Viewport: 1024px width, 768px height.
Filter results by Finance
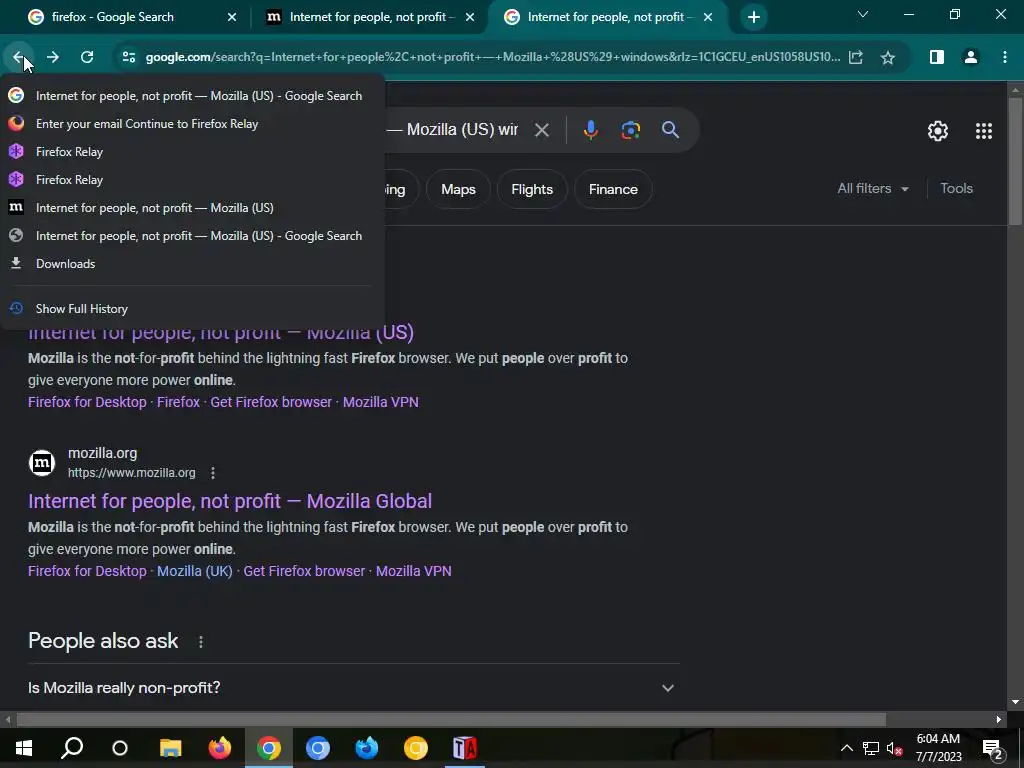[613, 189]
